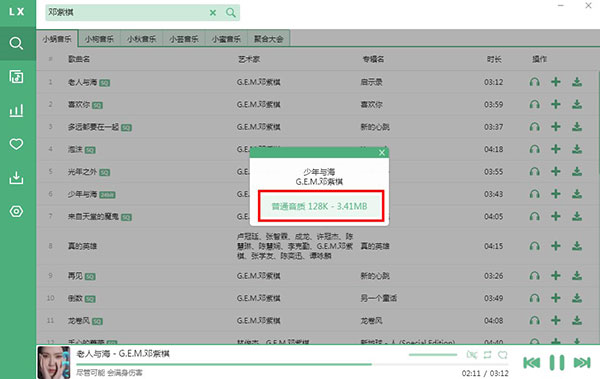
Task: Add current song to favorites in player bar
Action: [x=502, y=355]
